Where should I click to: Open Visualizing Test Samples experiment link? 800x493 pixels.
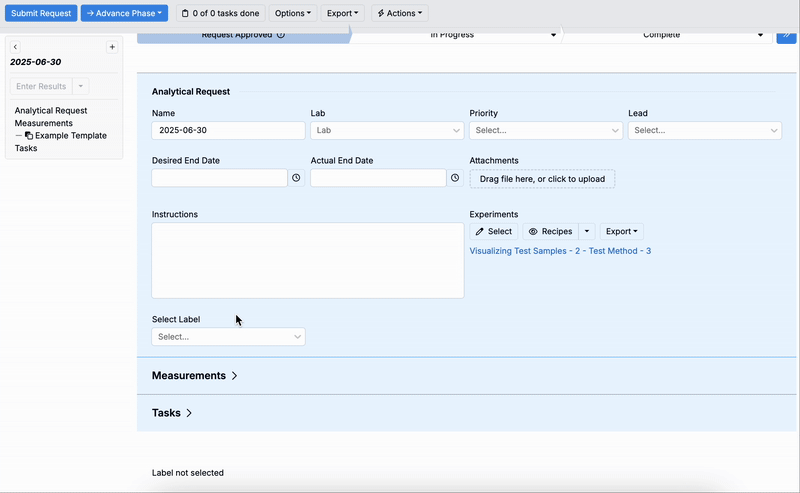[x=560, y=251]
